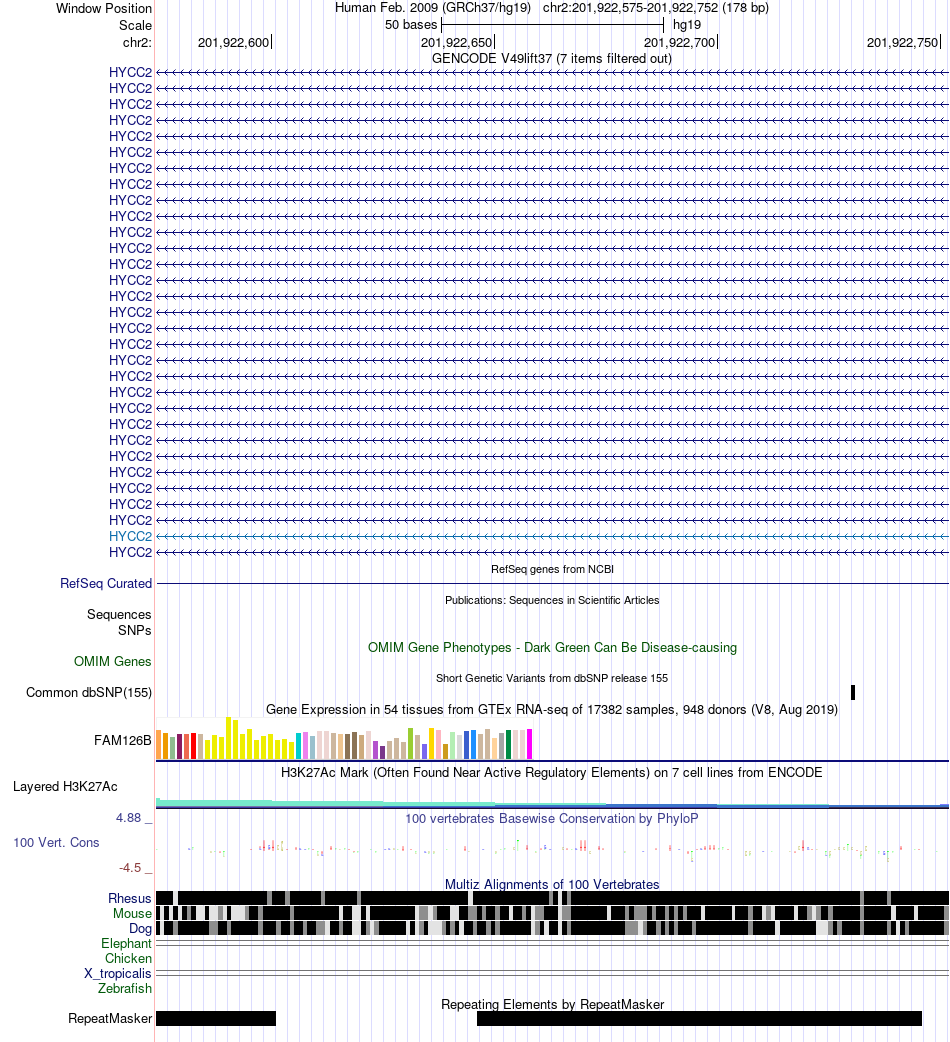
Task: Click the chr2: ruler label
Action: [x=138, y=43]
